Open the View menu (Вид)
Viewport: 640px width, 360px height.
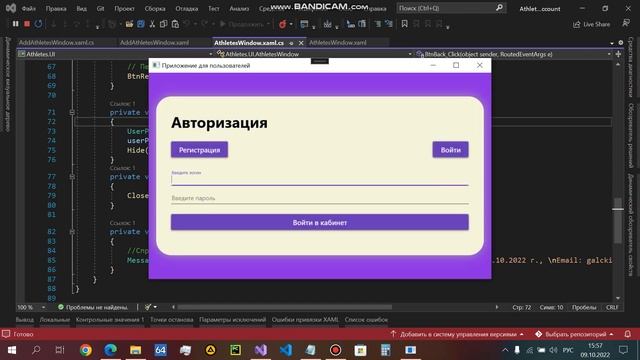[x=82, y=8]
